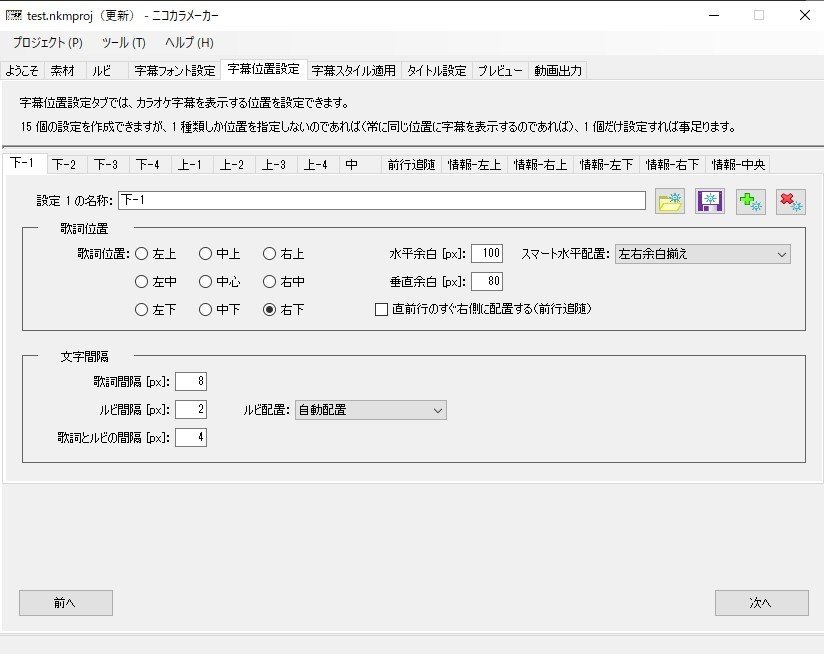Open the ツール (T) menu
Viewport: 824px width, 654px height.
[123, 43]
